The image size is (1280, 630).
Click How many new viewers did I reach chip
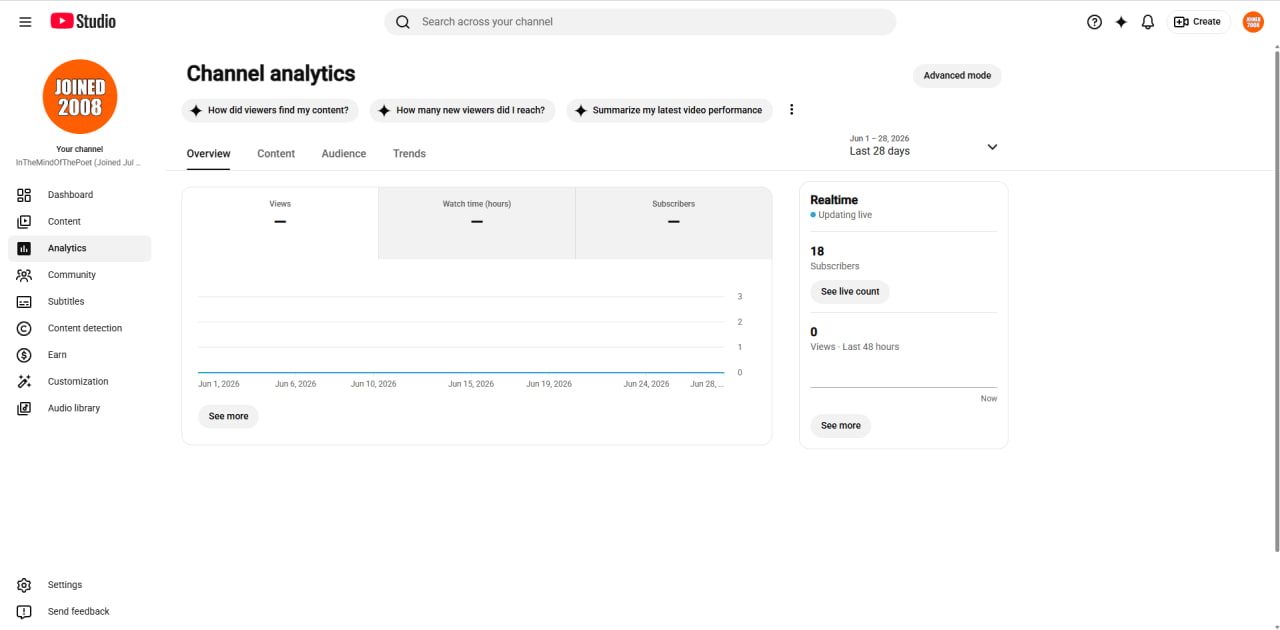click(462, 110)
